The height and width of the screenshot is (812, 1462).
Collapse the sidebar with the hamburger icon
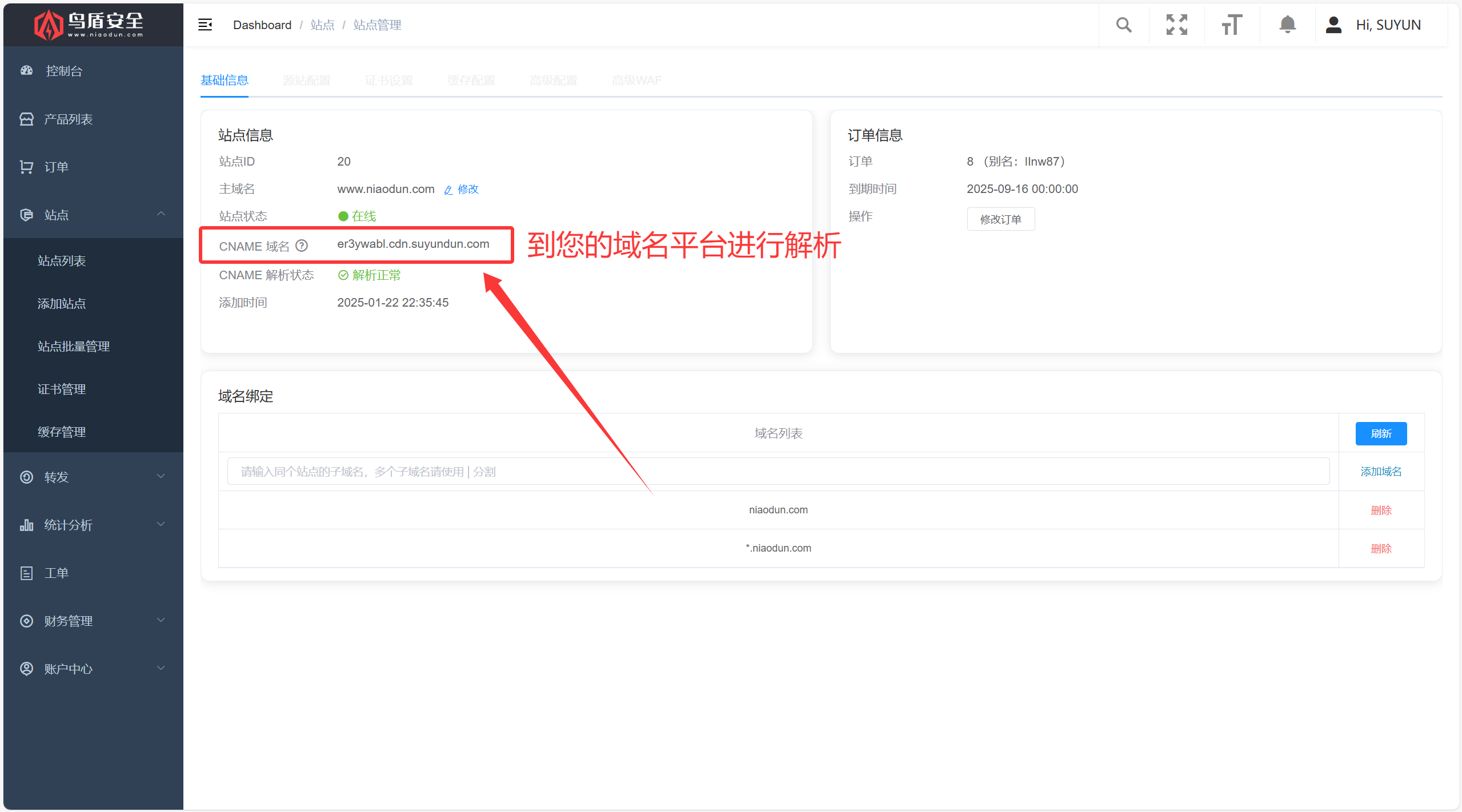click(x=205, y=25)
